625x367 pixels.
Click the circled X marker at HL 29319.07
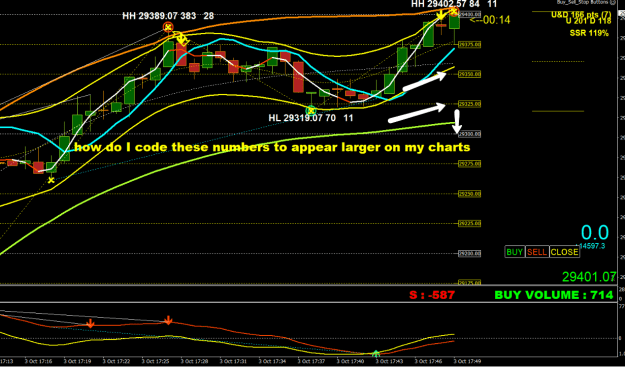311,110
